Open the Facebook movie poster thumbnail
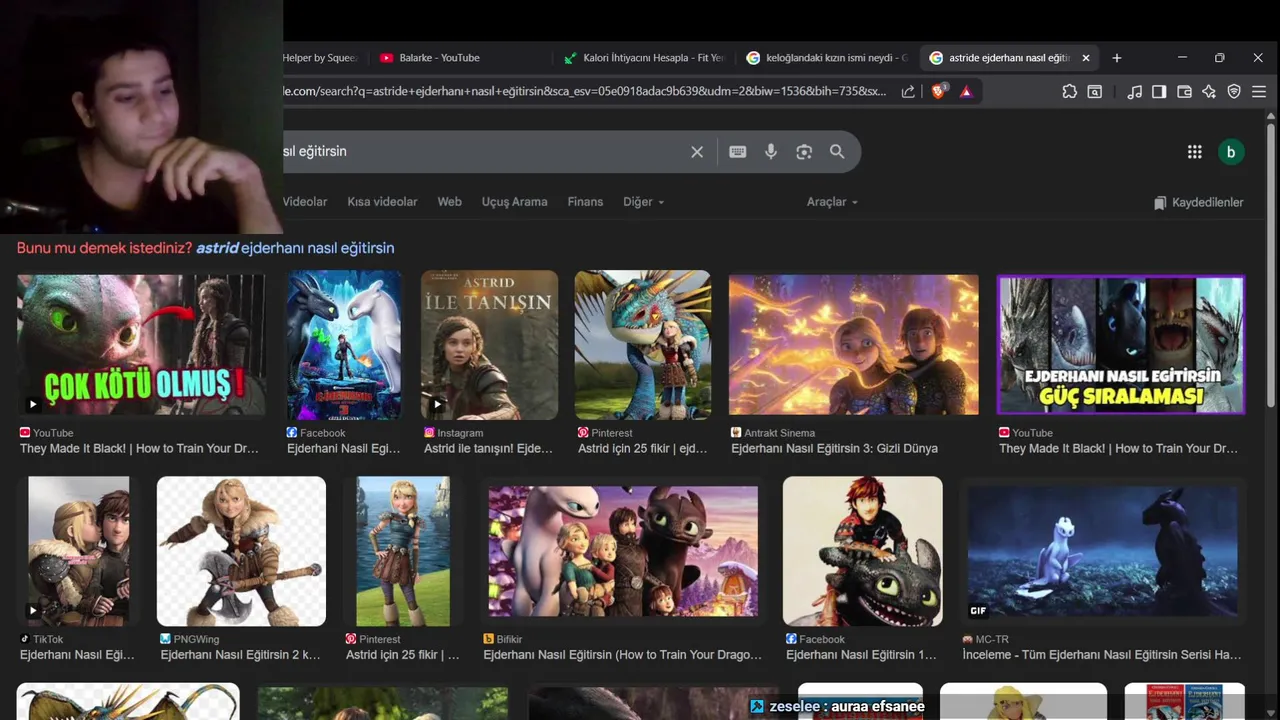The height and width of the screenshot is (720, 1280). pos(344,345)
